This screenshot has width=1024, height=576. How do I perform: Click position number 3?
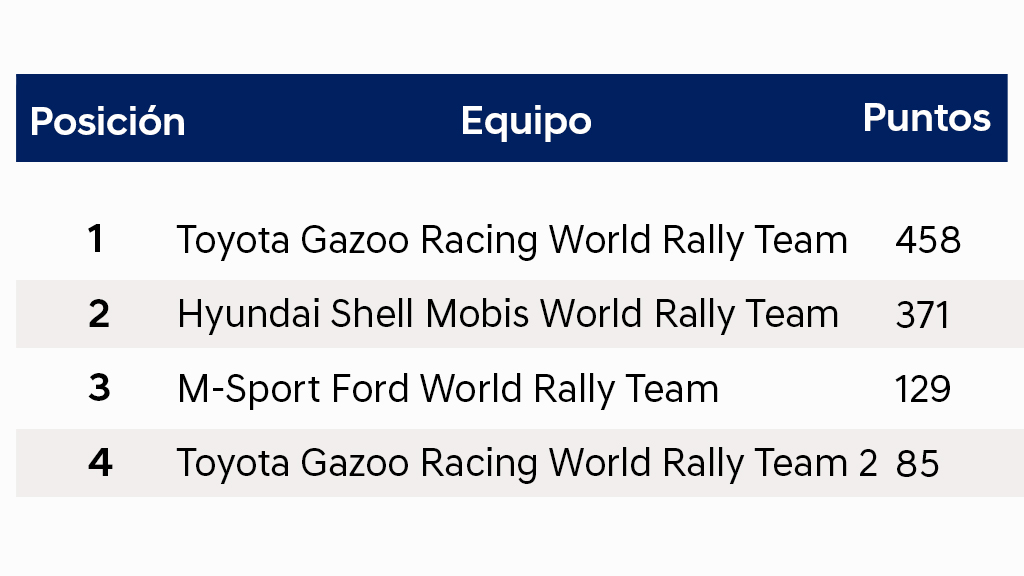[x=99, y=388]
